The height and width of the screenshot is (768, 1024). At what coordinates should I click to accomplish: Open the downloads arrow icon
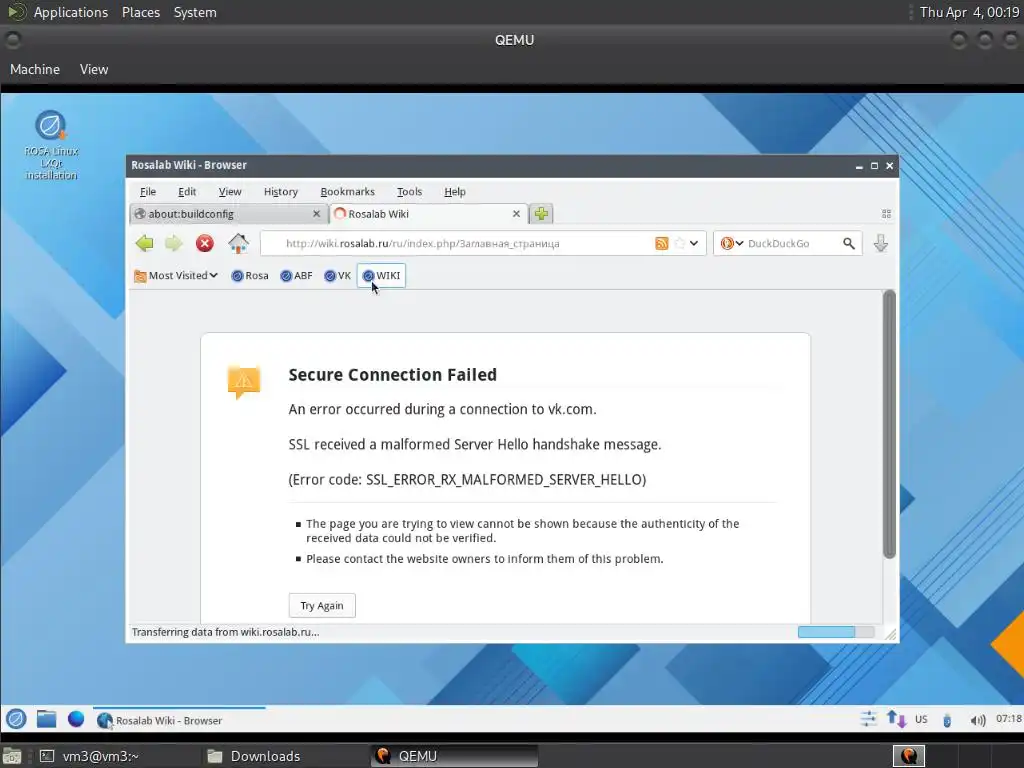point(881,244)
